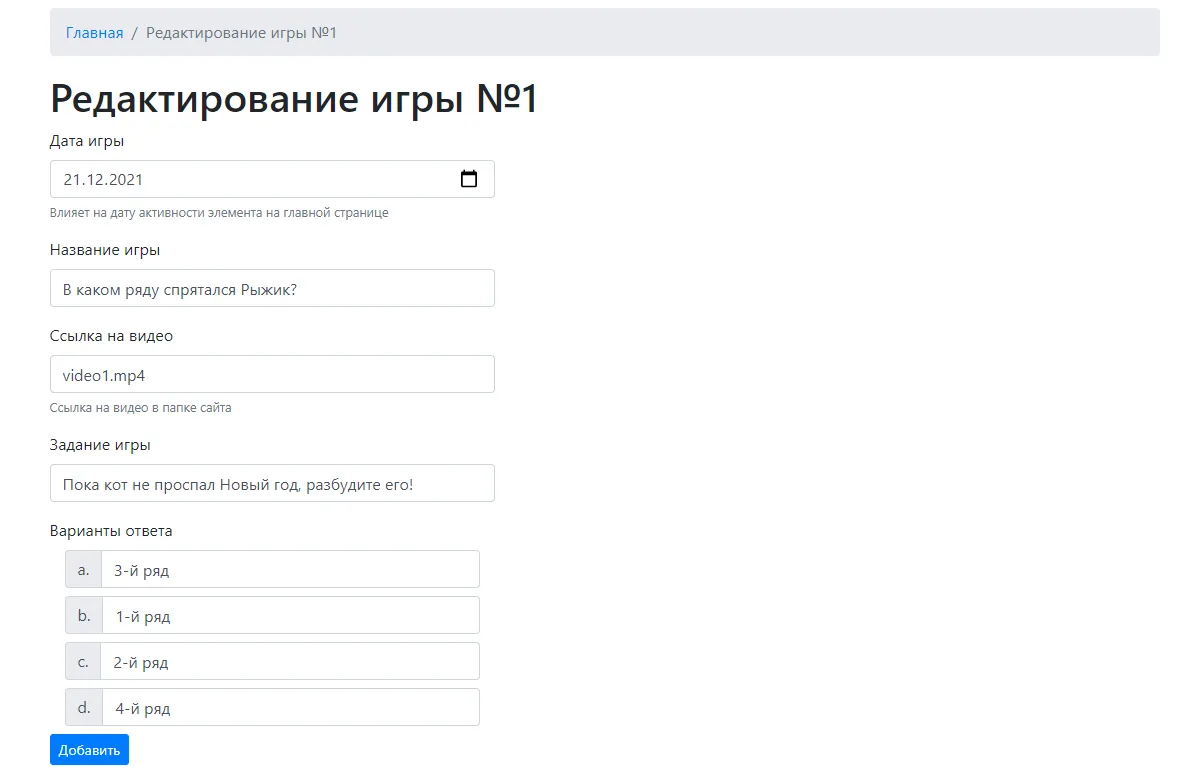Screen dimensions: 1195x776
Task: Submit the form via Добавить
Action: 89,748
